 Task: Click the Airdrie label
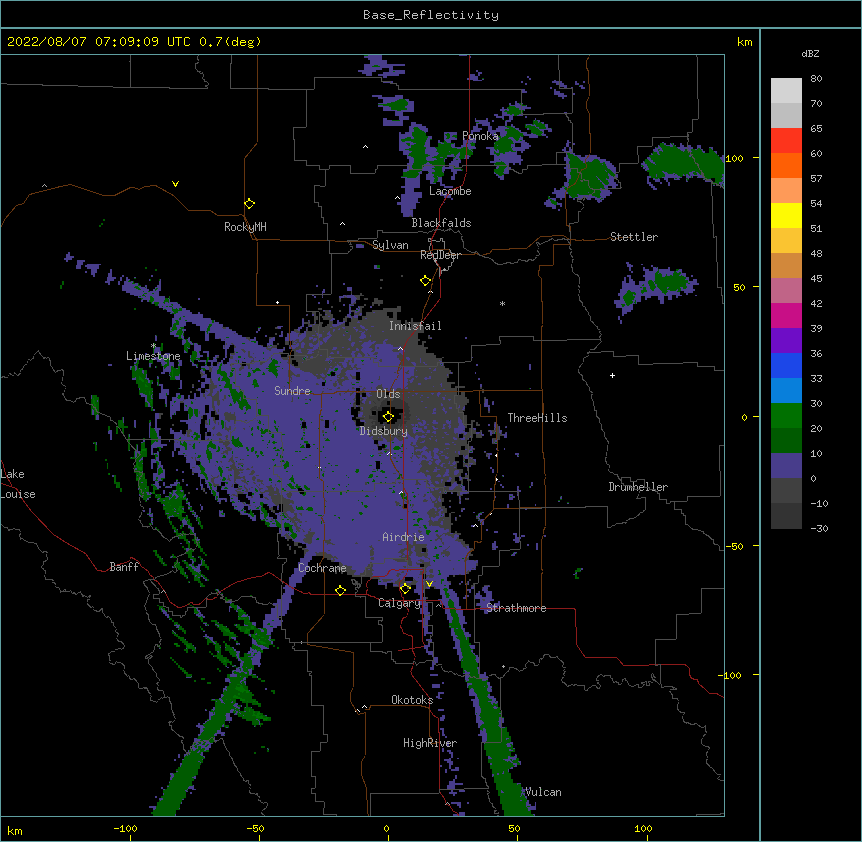coord(403,537)
